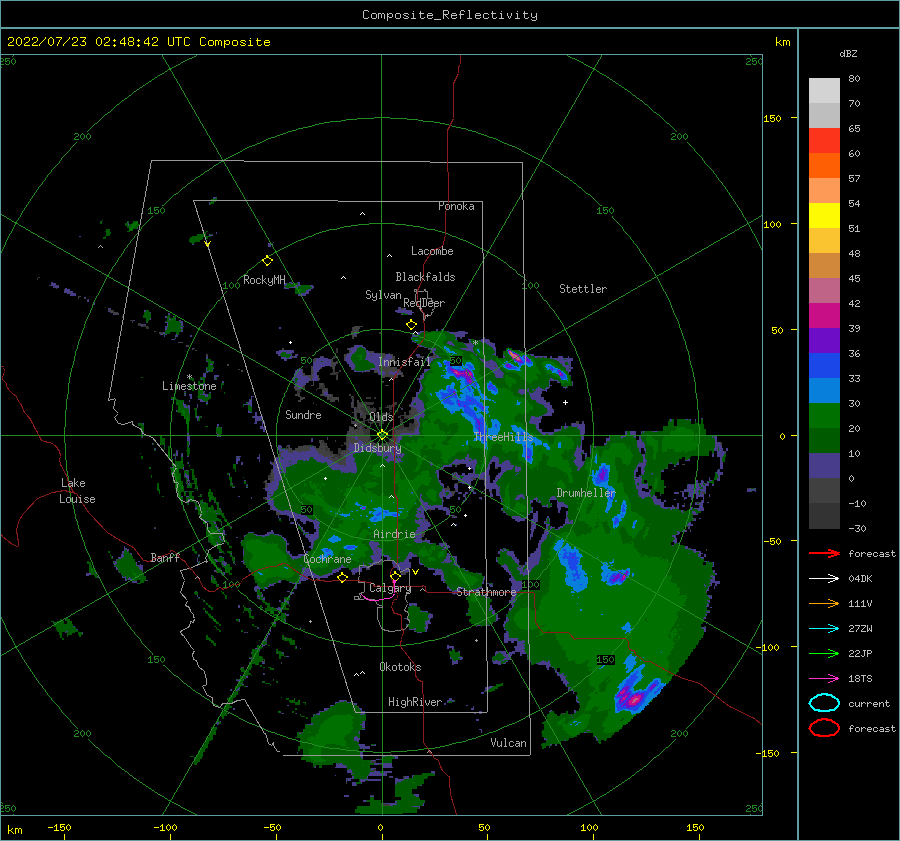This screenshot has height=841, width=900.
Task: Select the light gray 80 dBZ swatch
Action: pyautogui.click(x=824, y=90)
